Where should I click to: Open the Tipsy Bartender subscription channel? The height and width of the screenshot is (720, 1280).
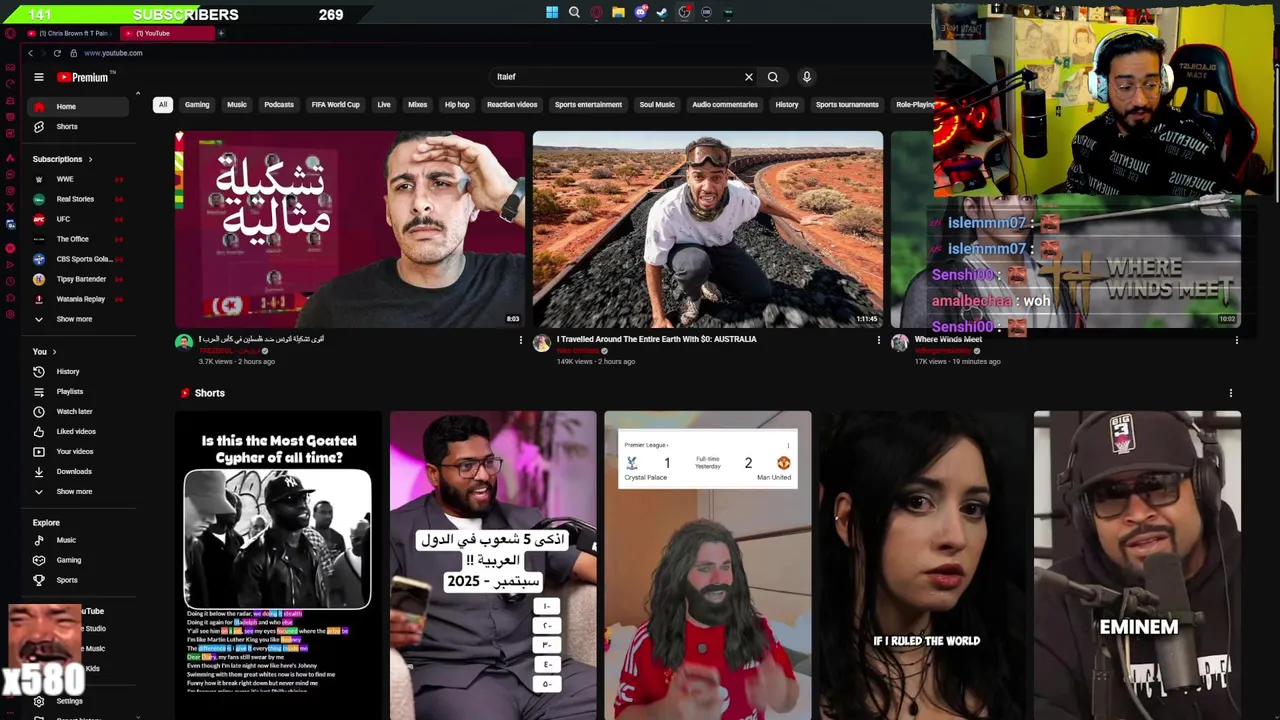point(80,279)
